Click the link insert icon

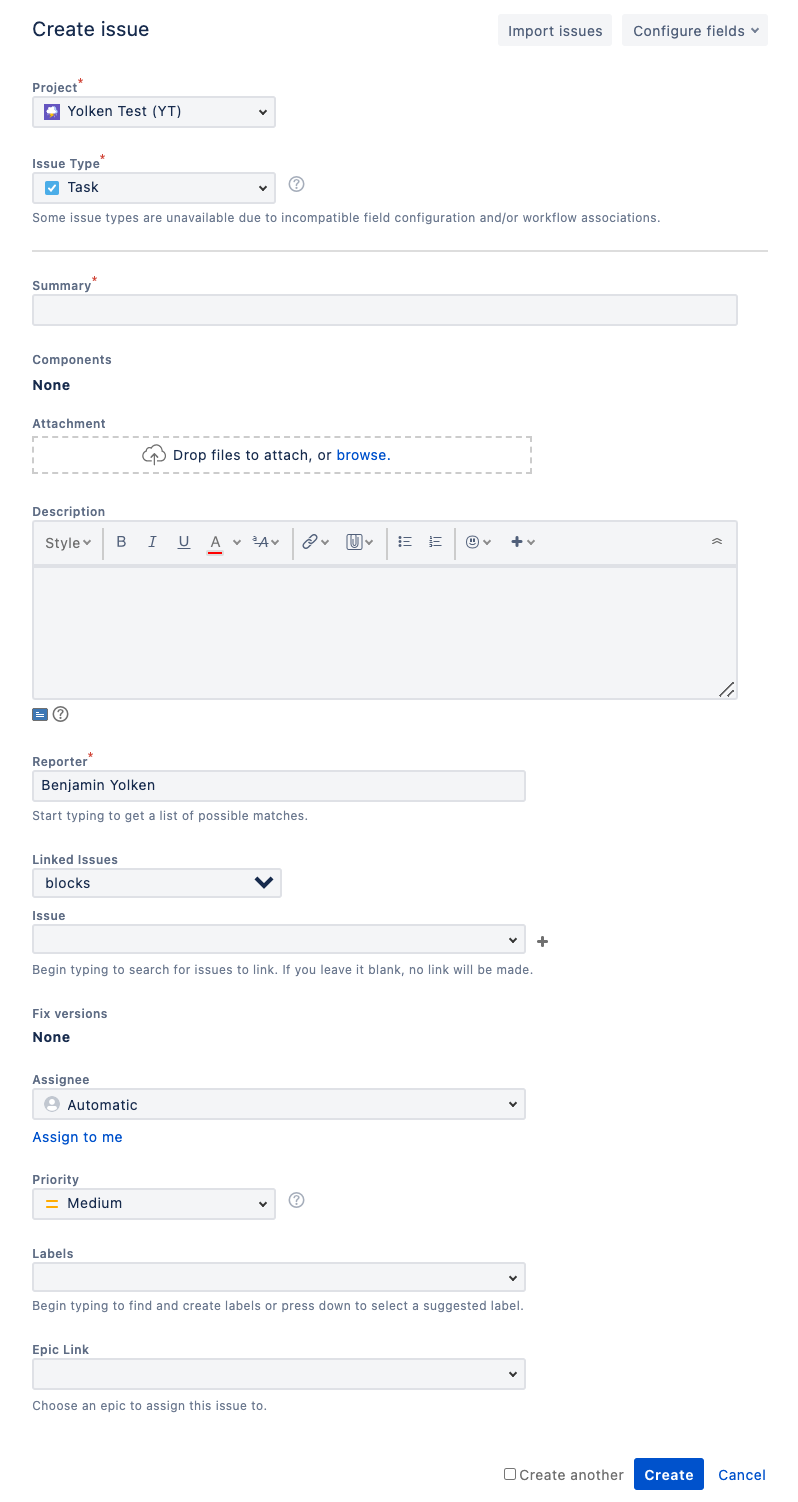(316, 542)
